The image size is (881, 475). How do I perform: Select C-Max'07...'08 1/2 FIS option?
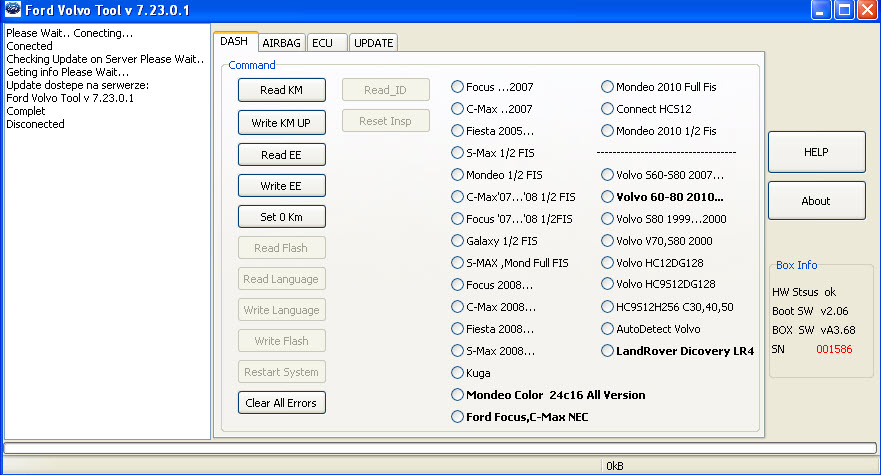[x=514, y=197]
